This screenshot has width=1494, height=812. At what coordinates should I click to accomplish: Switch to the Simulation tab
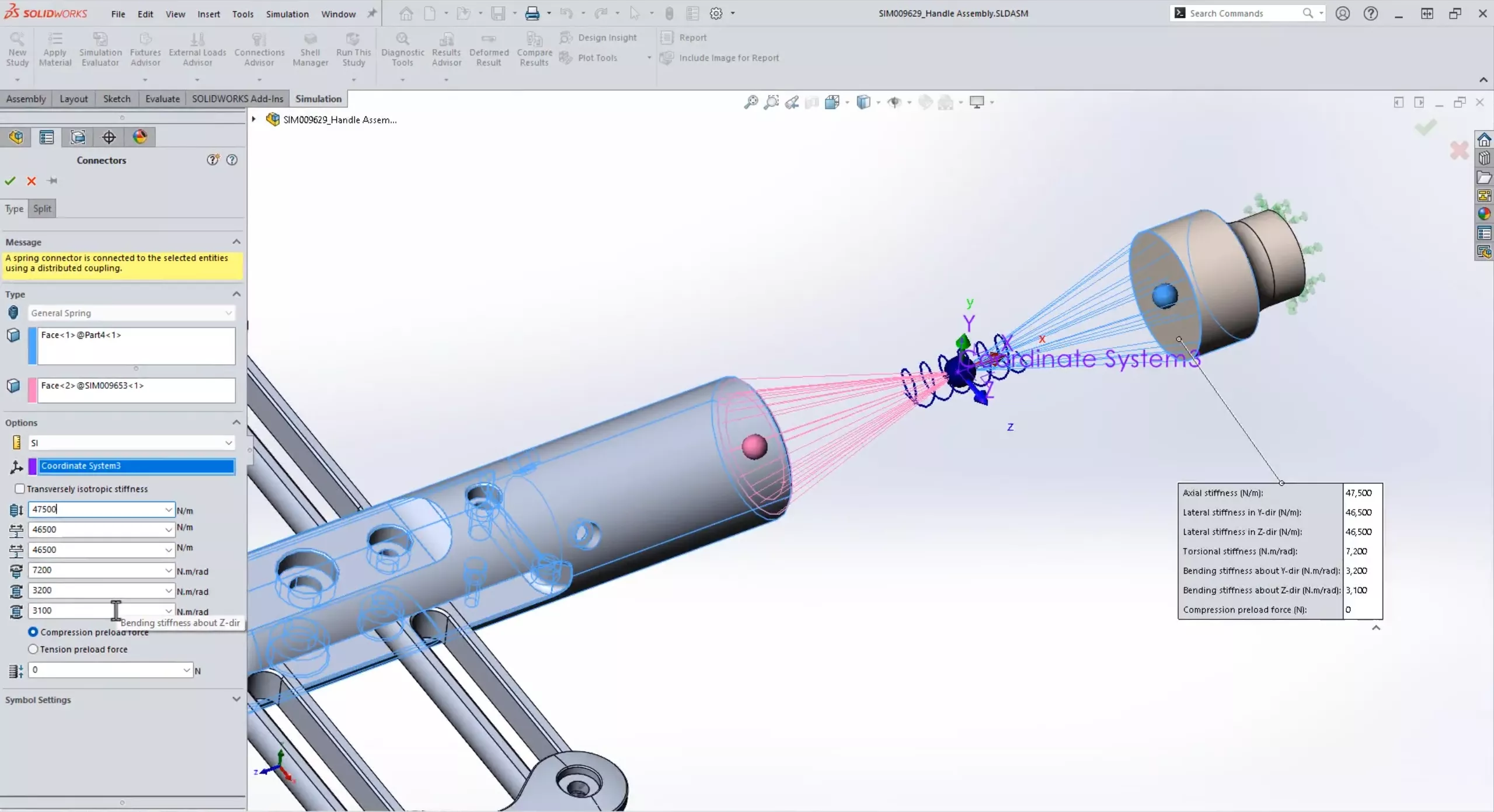pyautogui.click(x=319, y=99)
